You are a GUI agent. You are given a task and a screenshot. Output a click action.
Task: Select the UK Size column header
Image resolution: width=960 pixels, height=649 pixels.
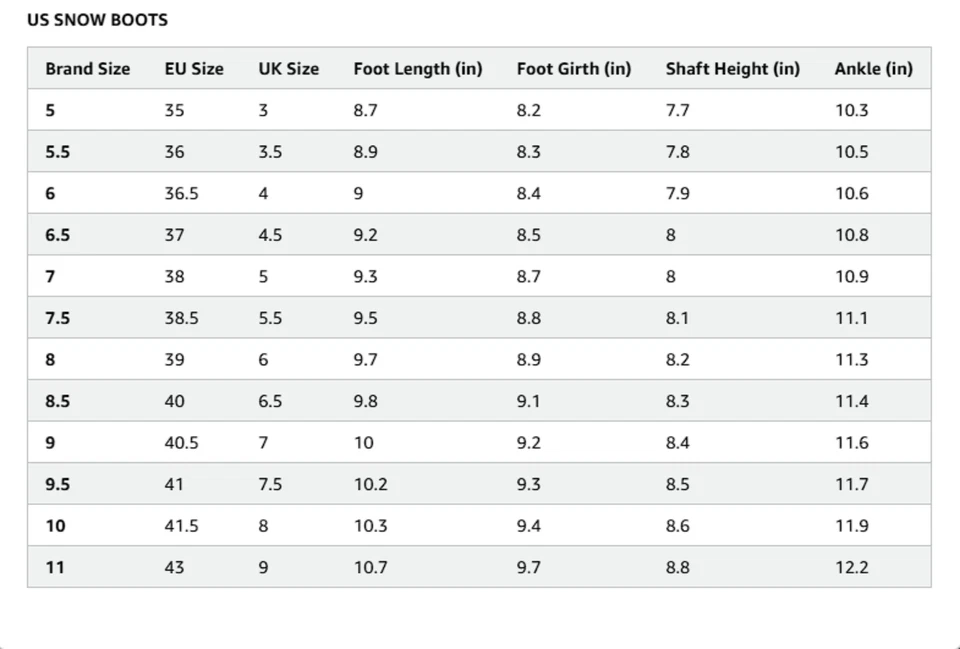pos(288,69)
